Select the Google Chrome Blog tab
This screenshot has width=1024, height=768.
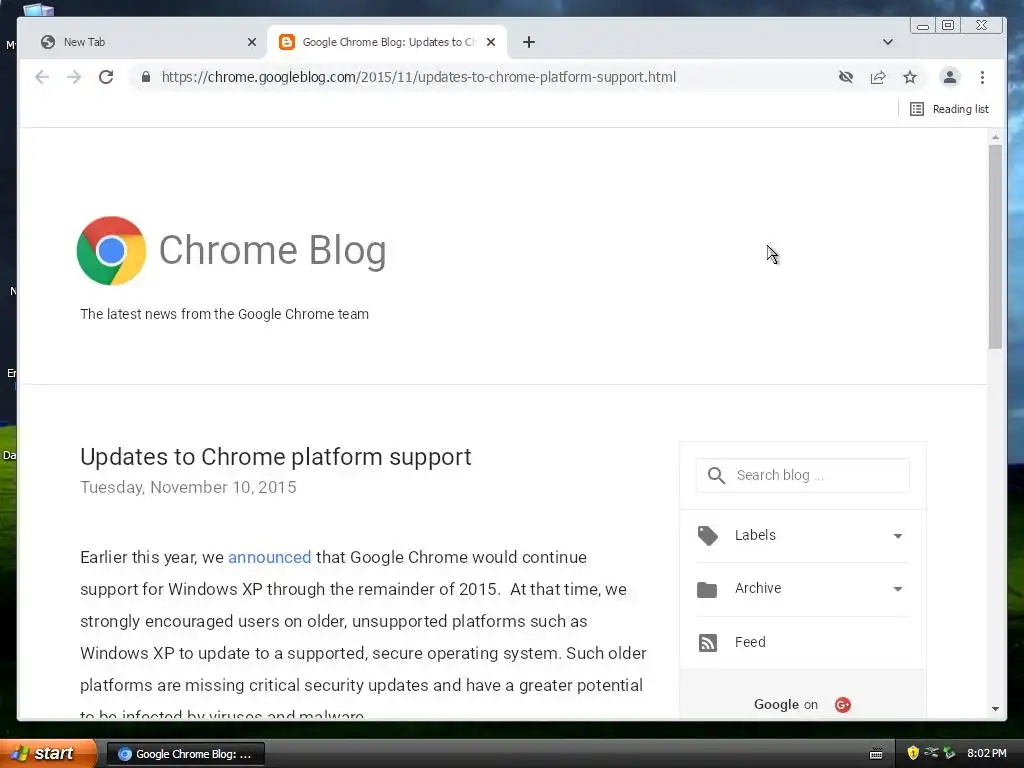387,42
